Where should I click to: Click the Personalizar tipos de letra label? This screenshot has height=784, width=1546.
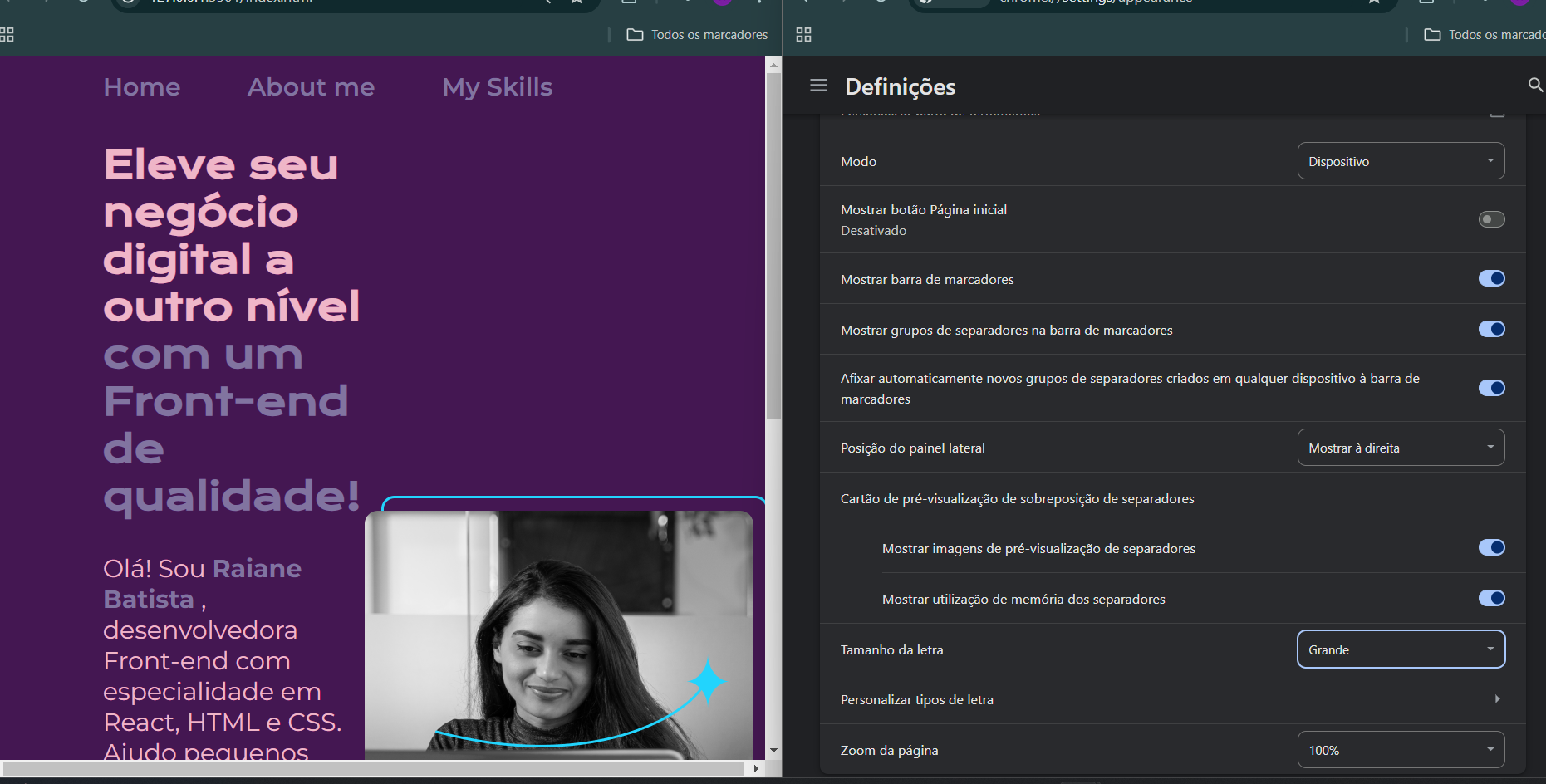(916, 699)
